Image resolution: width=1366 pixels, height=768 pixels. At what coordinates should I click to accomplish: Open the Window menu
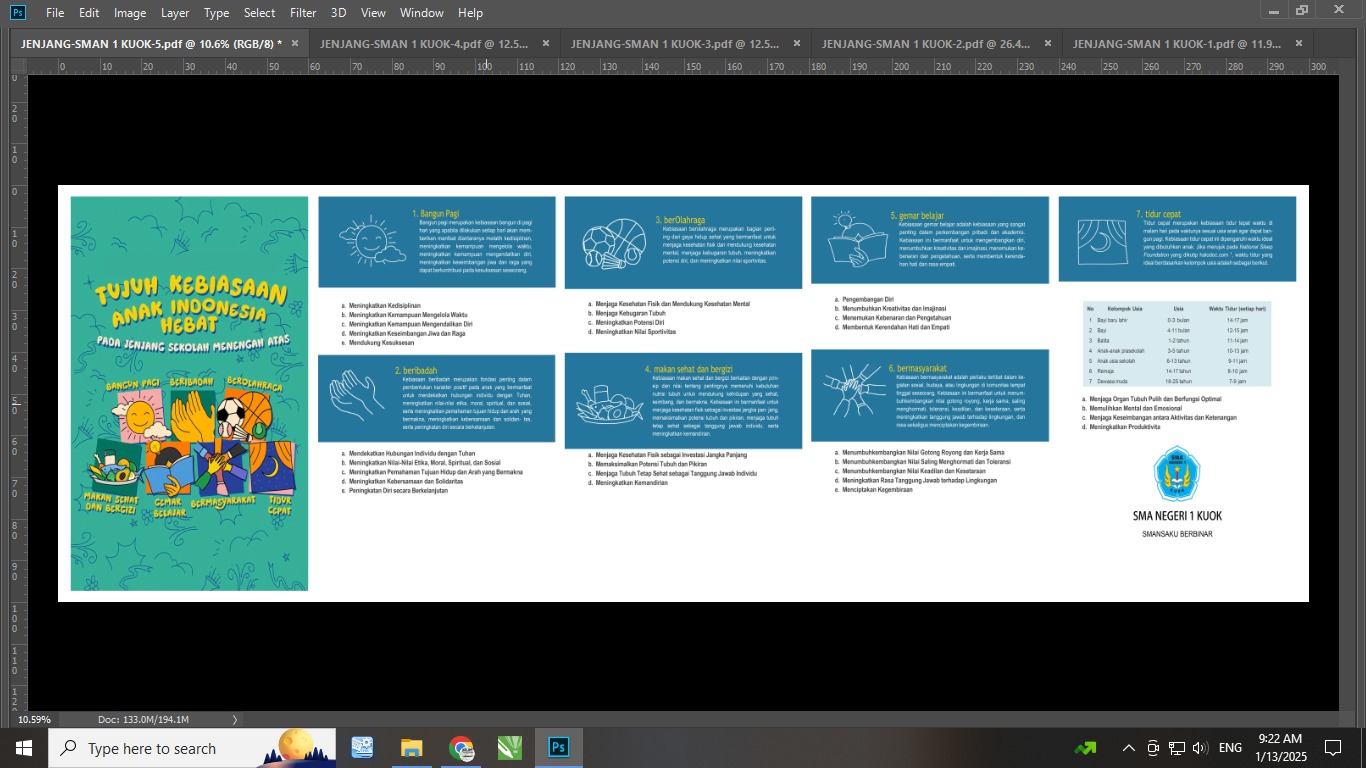click(x=421, y=13)
